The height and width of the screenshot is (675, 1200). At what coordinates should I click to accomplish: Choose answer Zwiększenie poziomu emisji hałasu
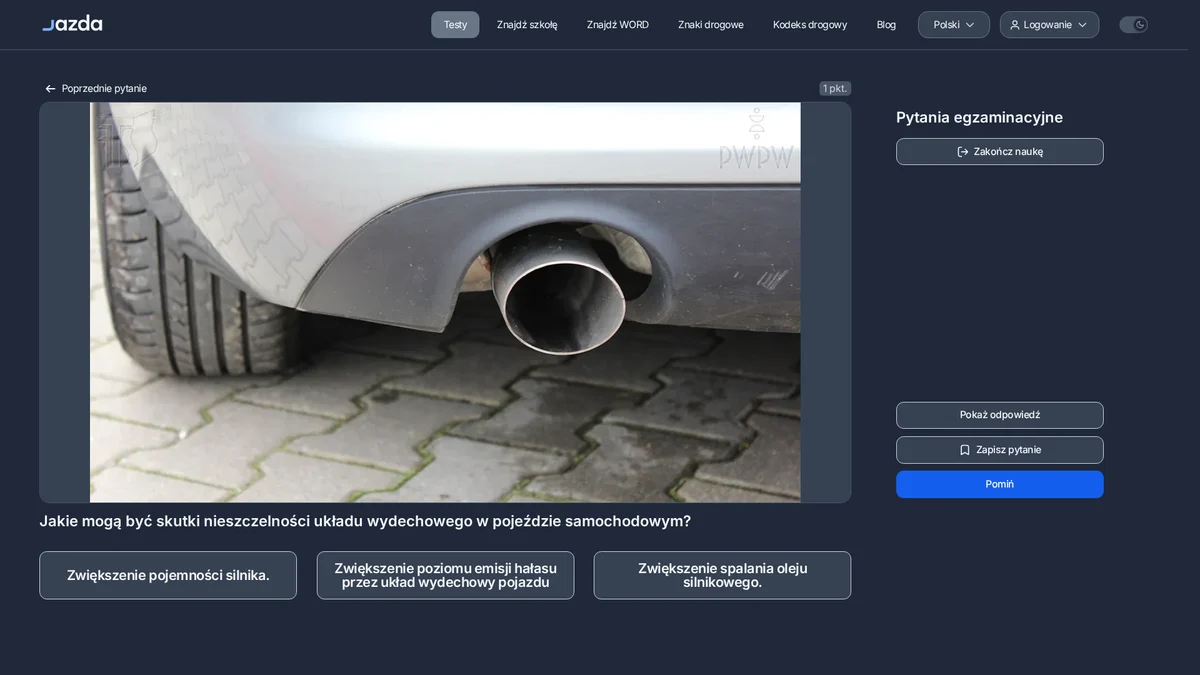[445, 575]
